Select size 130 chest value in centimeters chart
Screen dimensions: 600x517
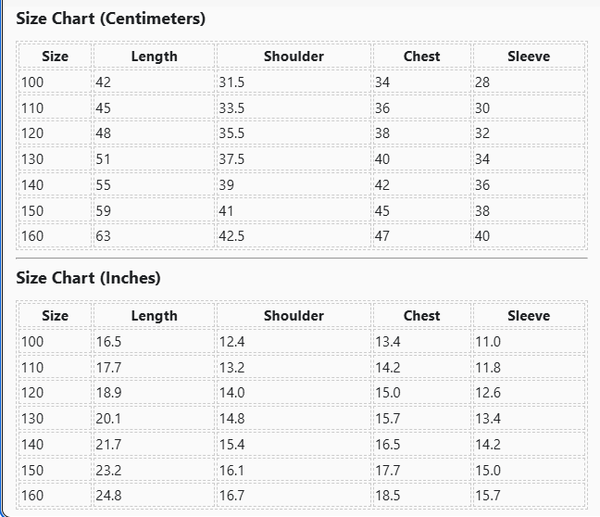coord(383,159)
